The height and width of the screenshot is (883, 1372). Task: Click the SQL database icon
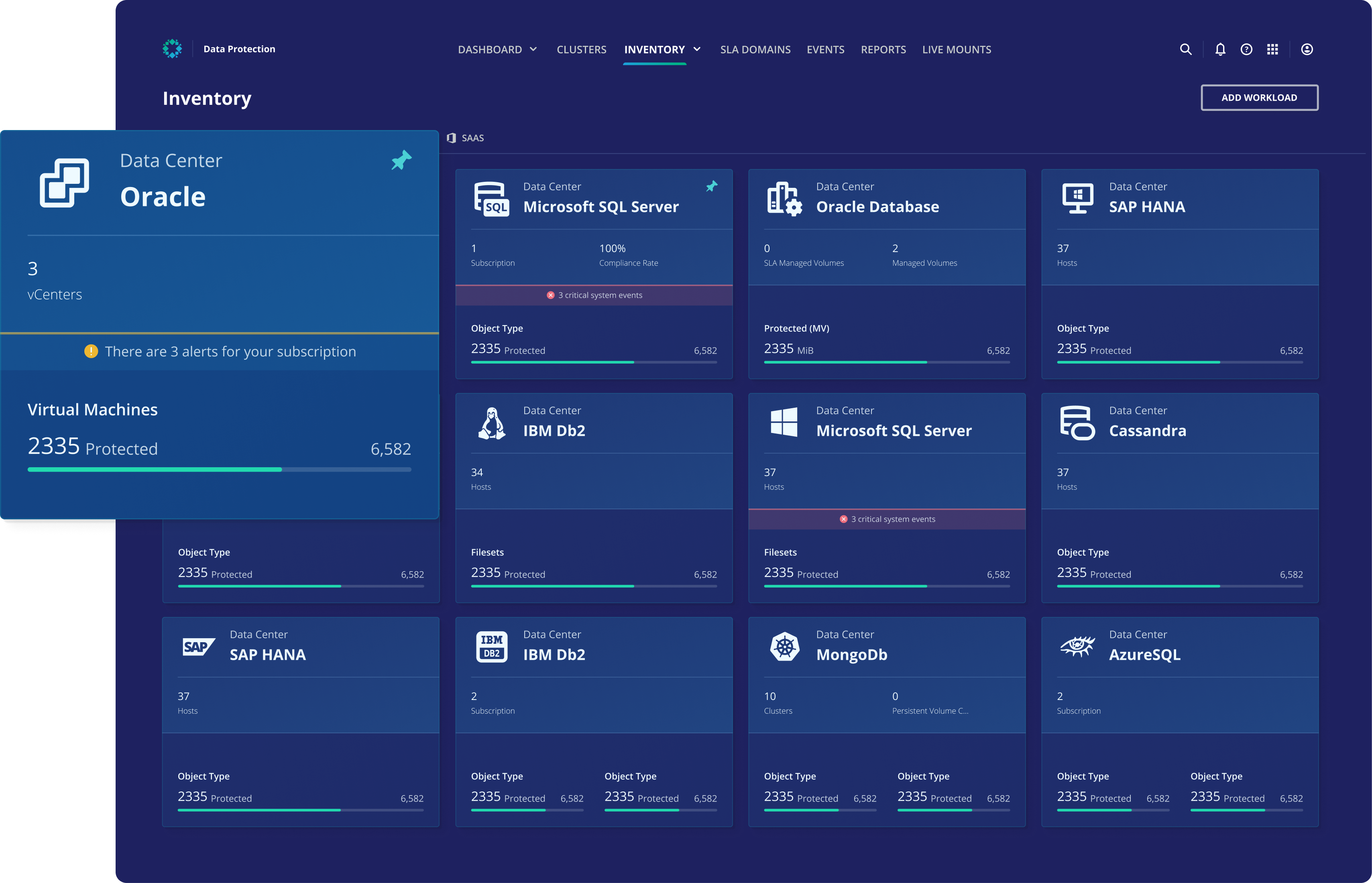tap(491, 199)
